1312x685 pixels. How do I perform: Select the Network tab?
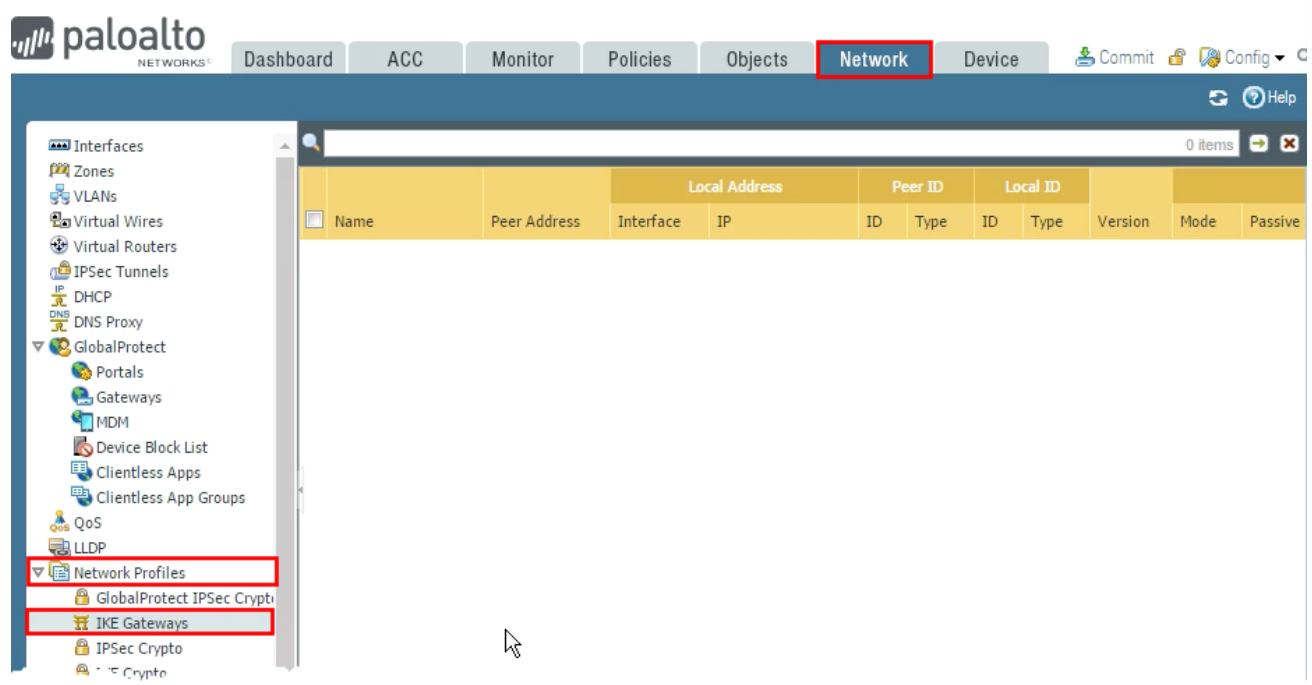874,59
